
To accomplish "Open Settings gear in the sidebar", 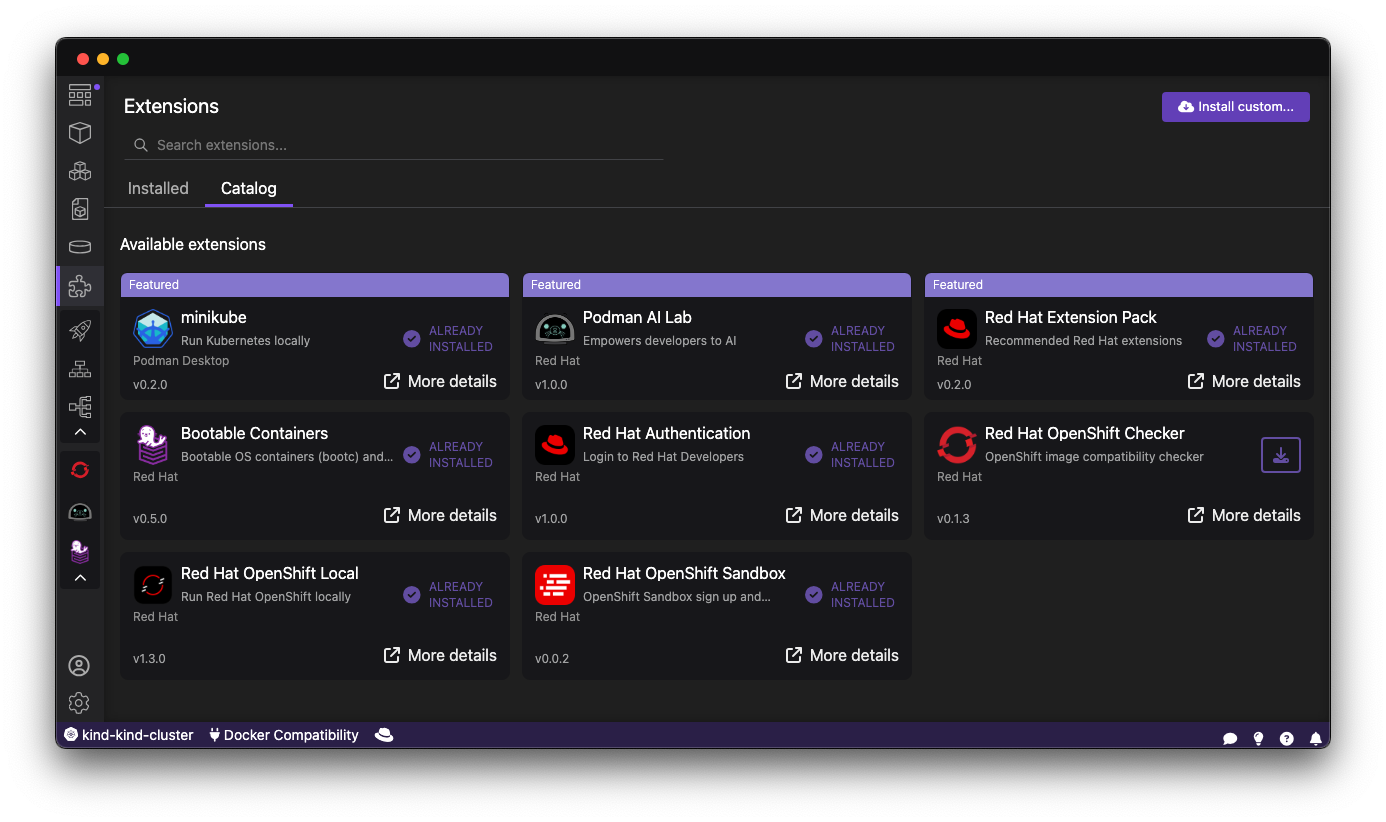I will [x=79, y=703].
